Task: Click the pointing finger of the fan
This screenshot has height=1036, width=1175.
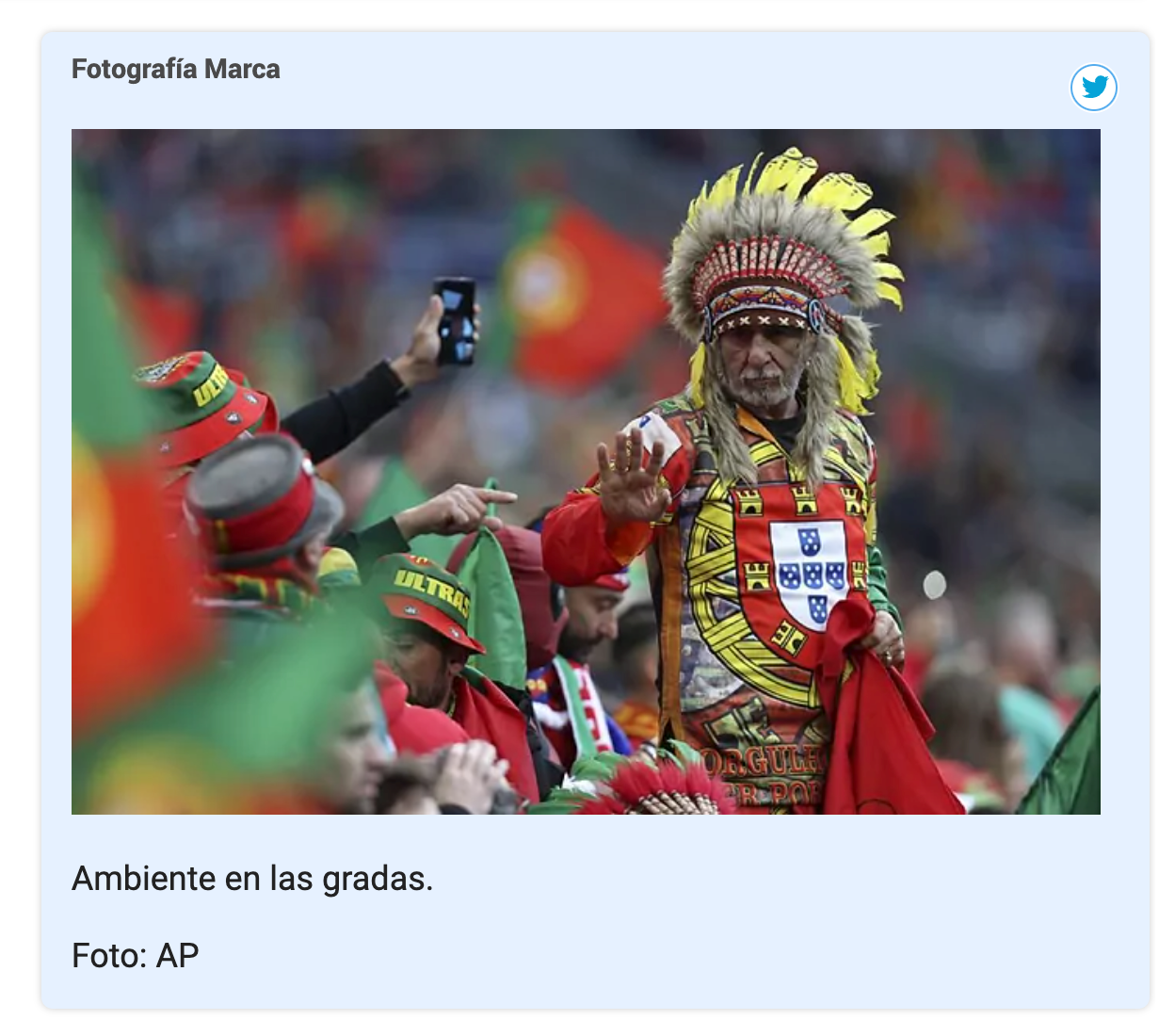Action: click(x=489, y=494)
